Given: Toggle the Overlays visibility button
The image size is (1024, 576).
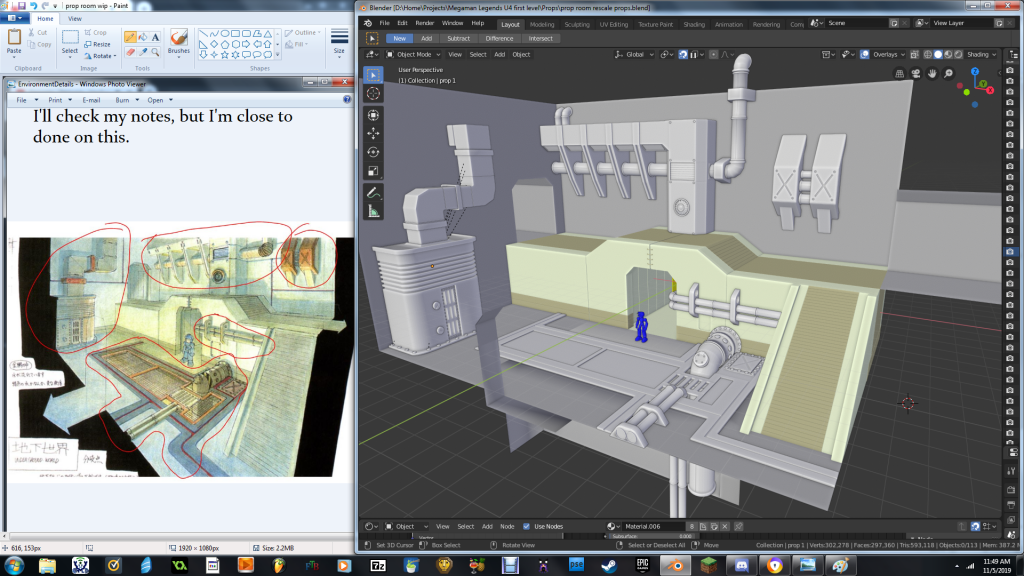Looking at the screenshot, I should click(x=865, y=55).
